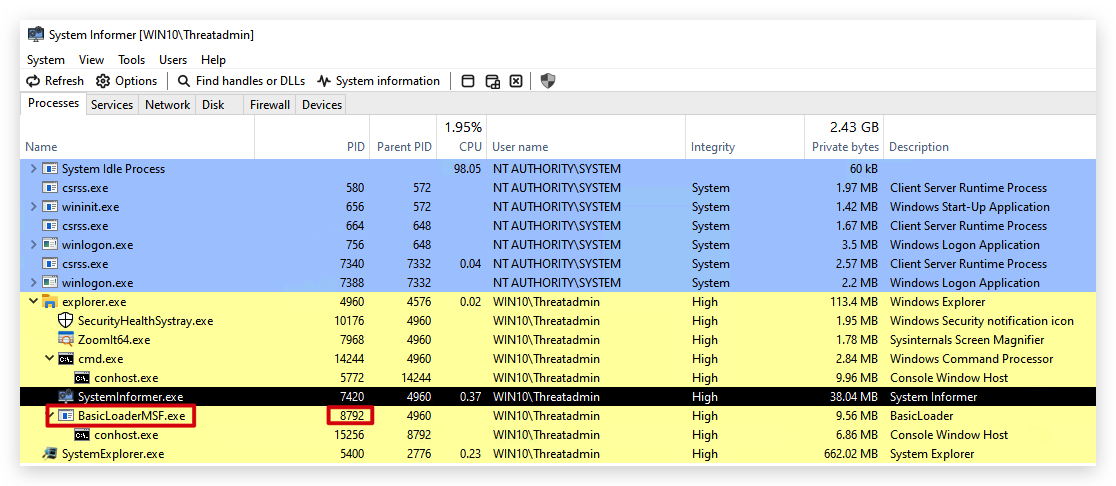
Task: Click the find window toolbar icon
Action: pos(468,81)
